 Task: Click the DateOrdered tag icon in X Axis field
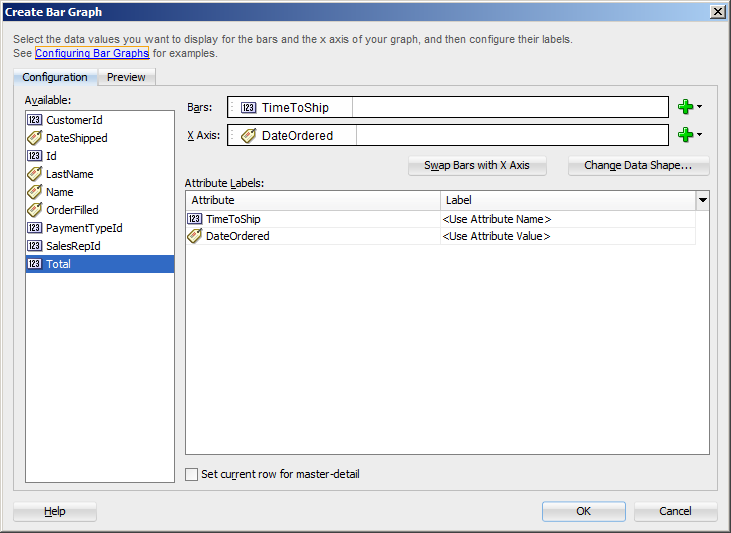(x=248, y=135)
